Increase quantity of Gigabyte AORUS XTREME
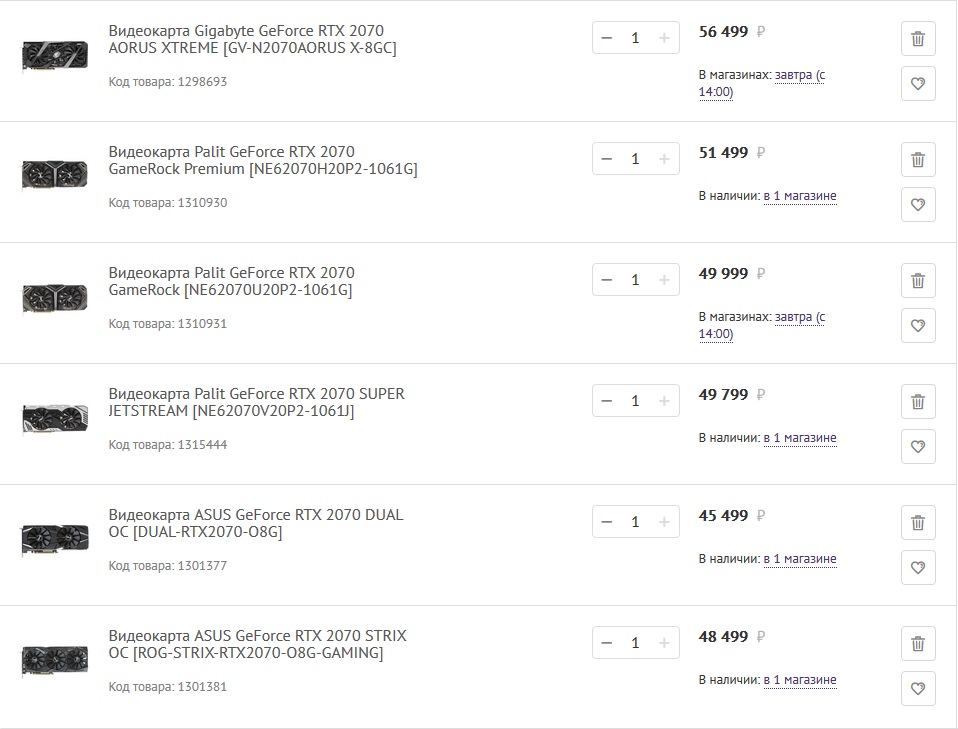Image resolution: width=958 pixels, height=729 pixels. 664,38
